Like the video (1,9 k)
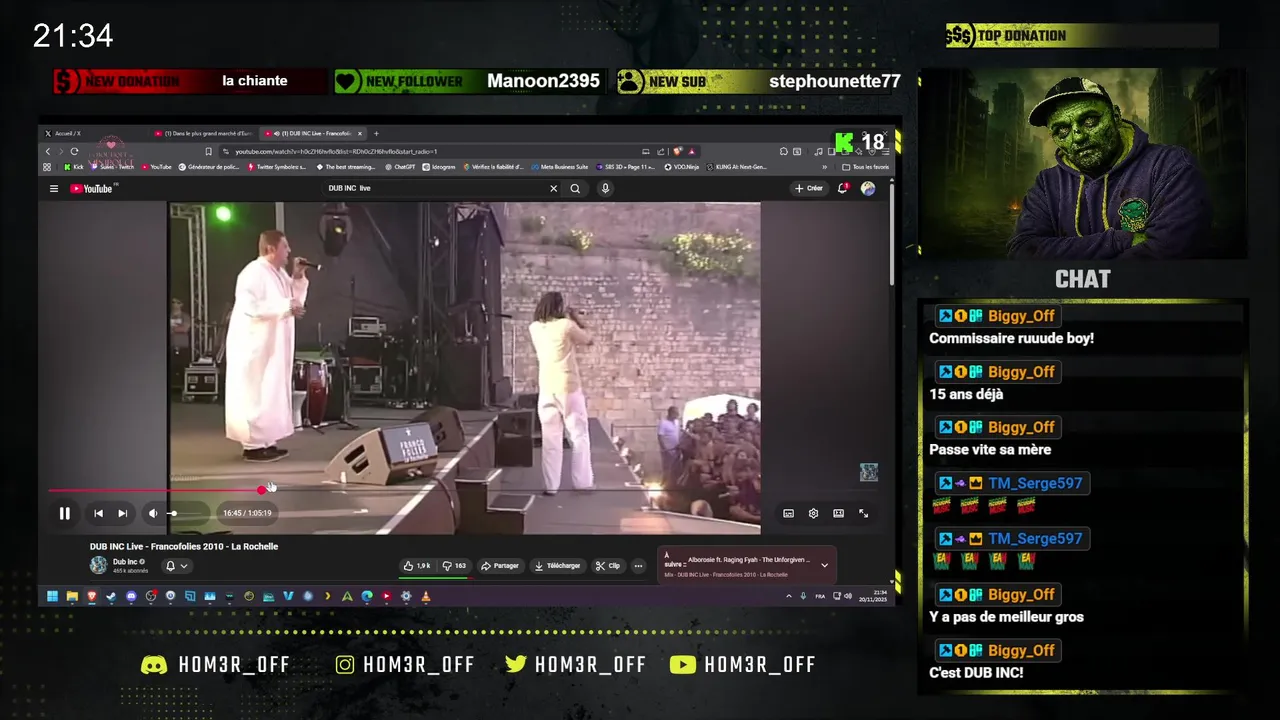1280x720 pixels. pyautogui.click(x=417, y=566)
